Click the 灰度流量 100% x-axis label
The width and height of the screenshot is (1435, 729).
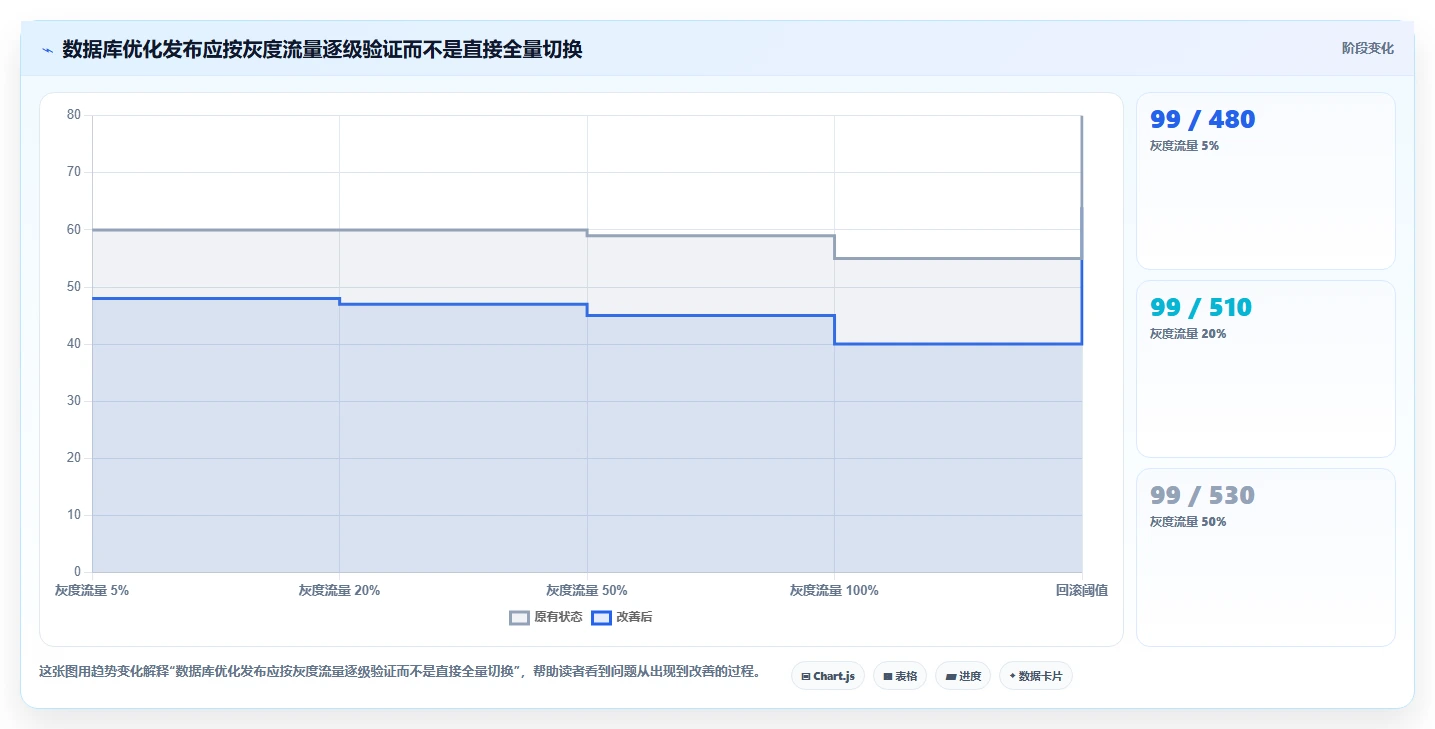[834, 590]
